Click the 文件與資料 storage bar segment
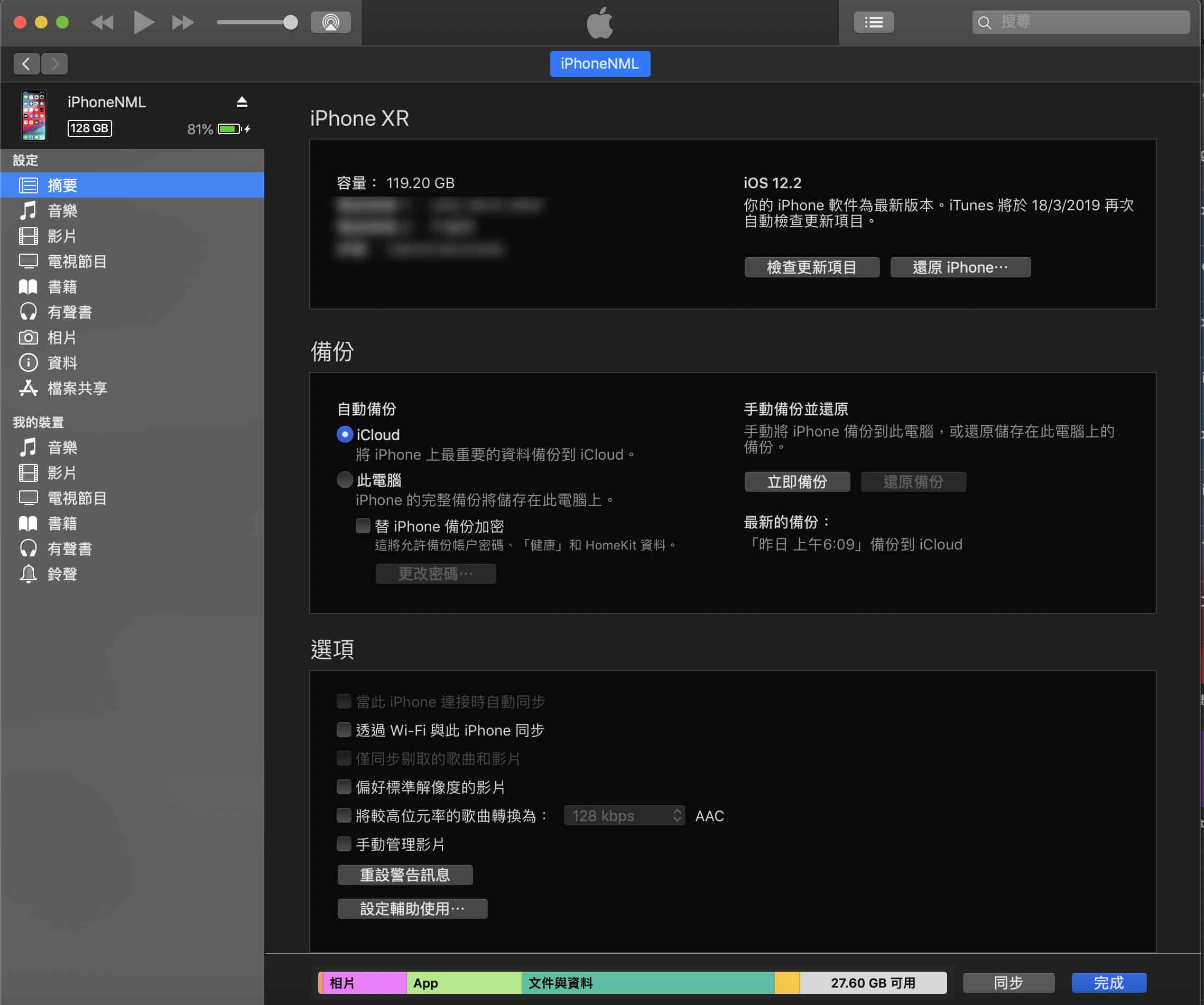 pos(648,983)
